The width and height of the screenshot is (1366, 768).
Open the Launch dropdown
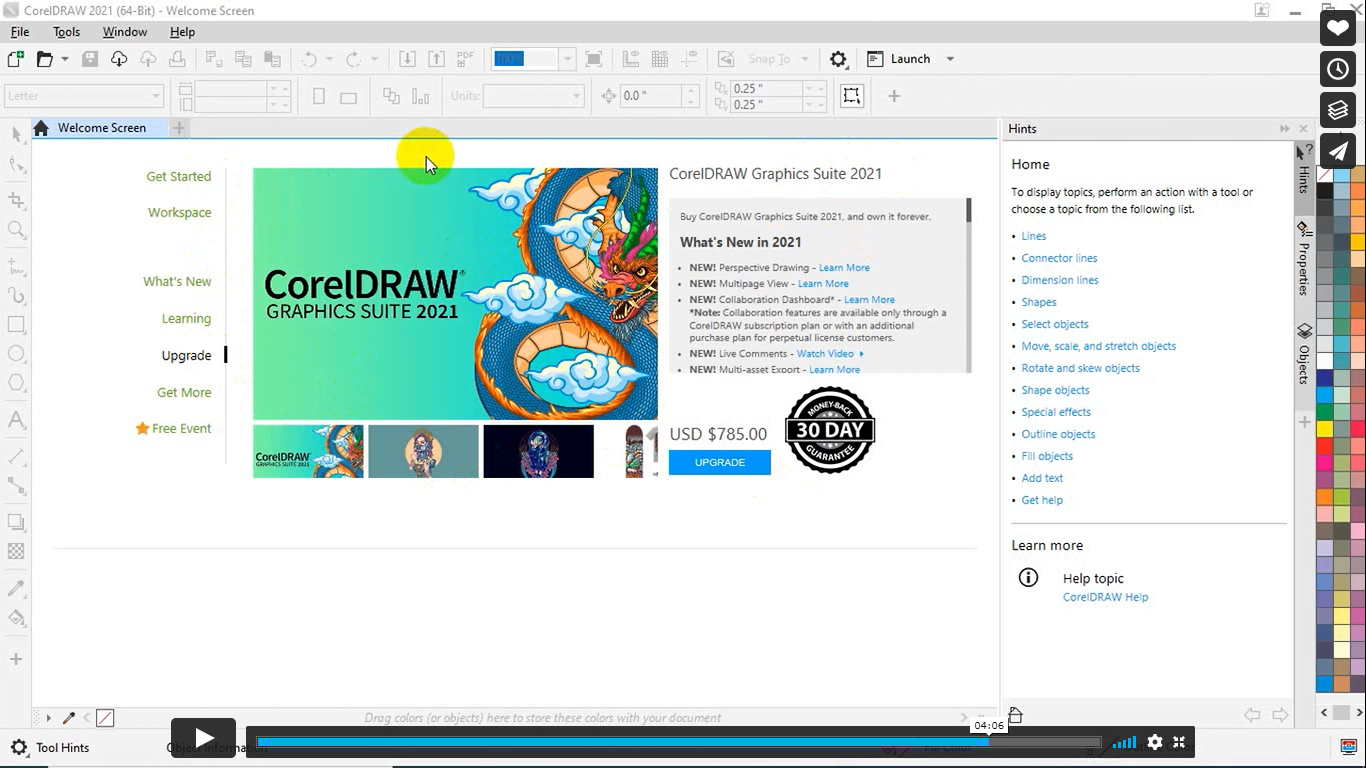[950, 59]
